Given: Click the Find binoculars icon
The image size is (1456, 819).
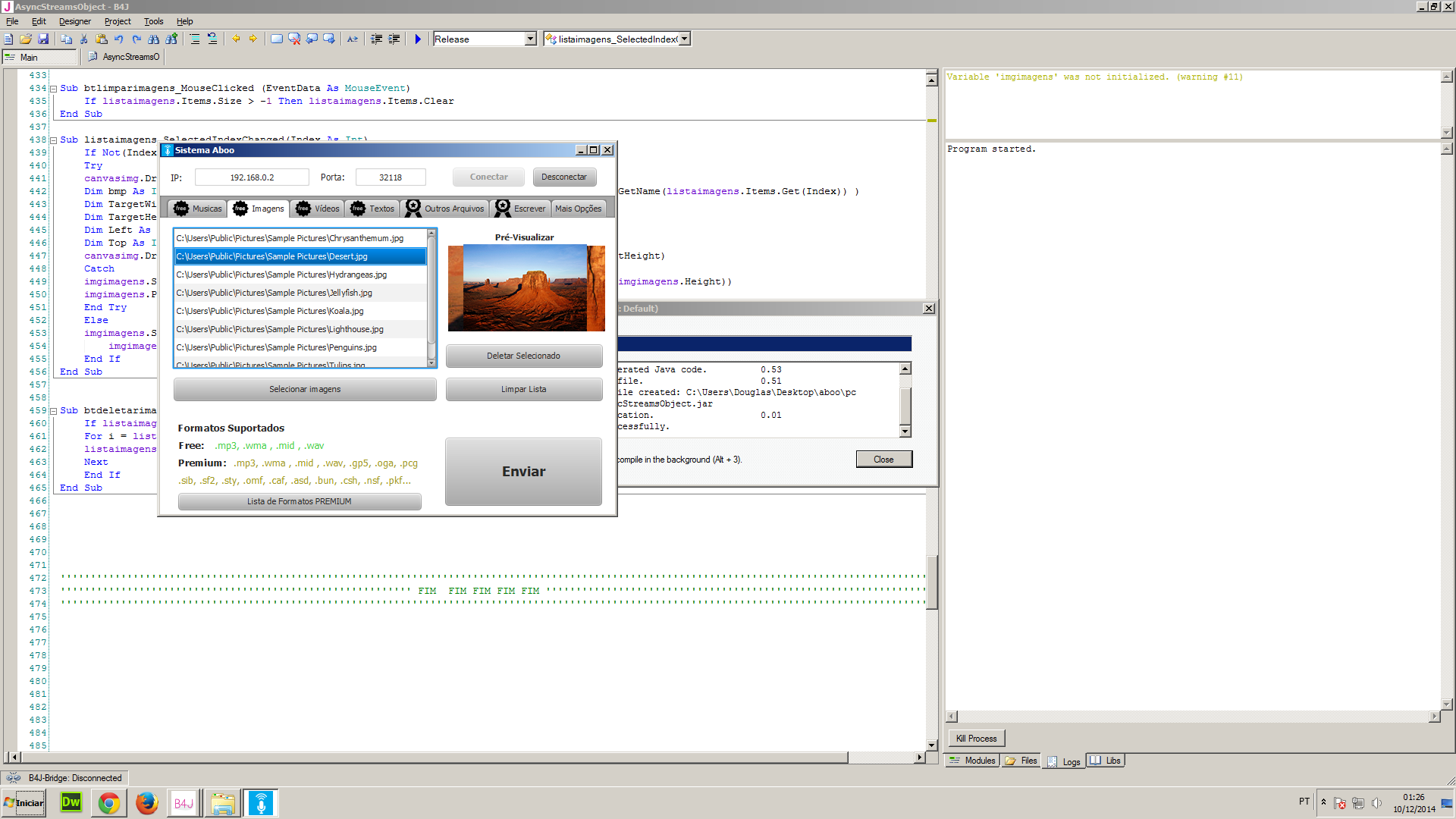Looking at the screenshot, I should point(154,39).
